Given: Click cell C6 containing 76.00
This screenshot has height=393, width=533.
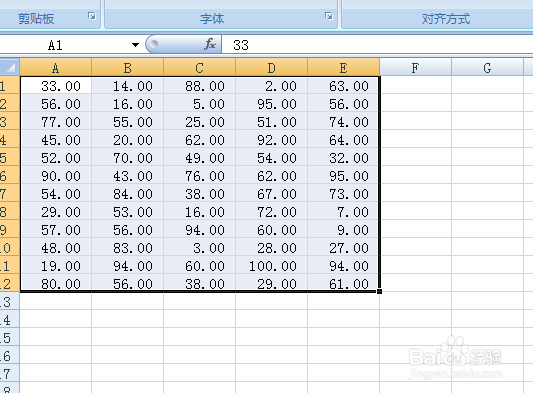Looking at the screenshot, I should click(200, 175).
